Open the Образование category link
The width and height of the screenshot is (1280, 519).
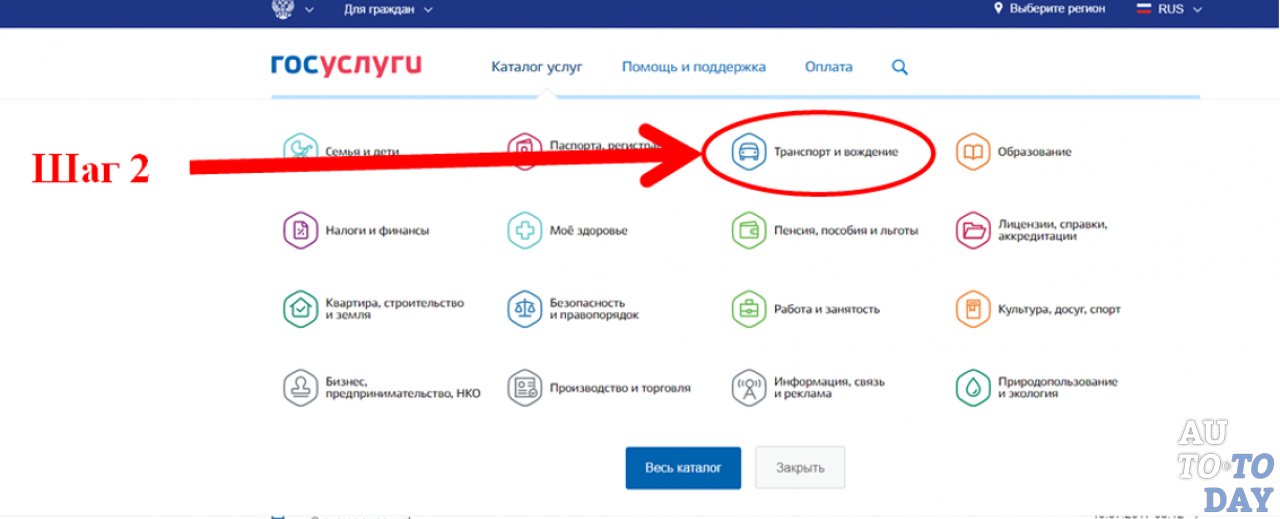1034,152
